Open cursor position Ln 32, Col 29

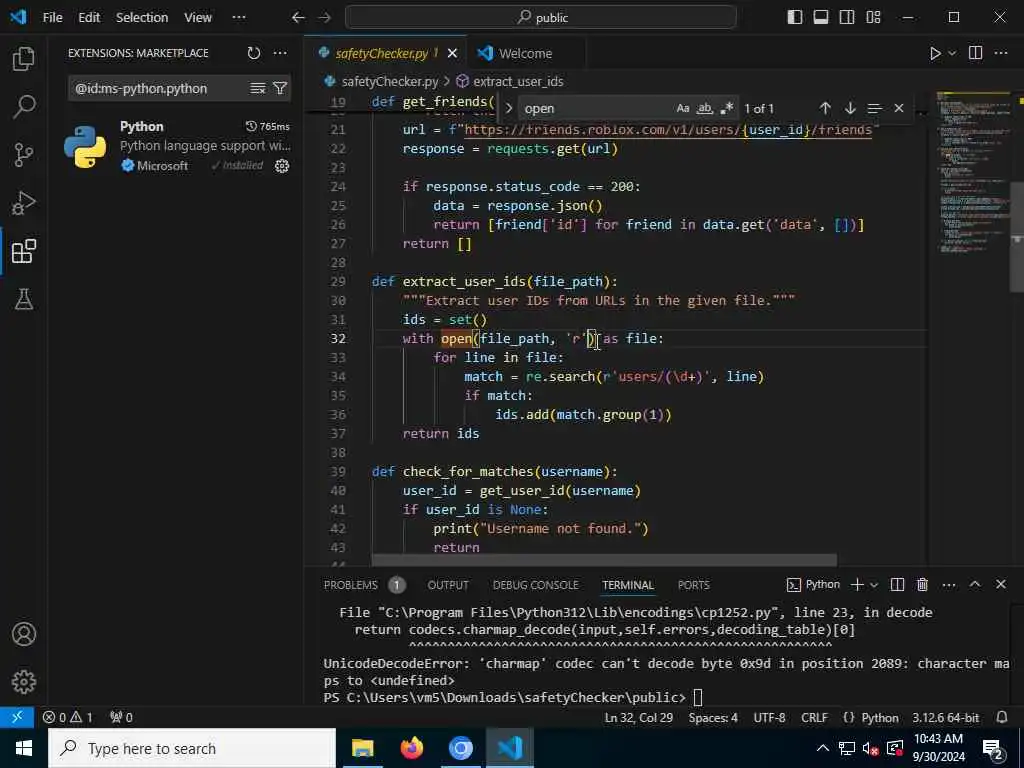[639, 718]
